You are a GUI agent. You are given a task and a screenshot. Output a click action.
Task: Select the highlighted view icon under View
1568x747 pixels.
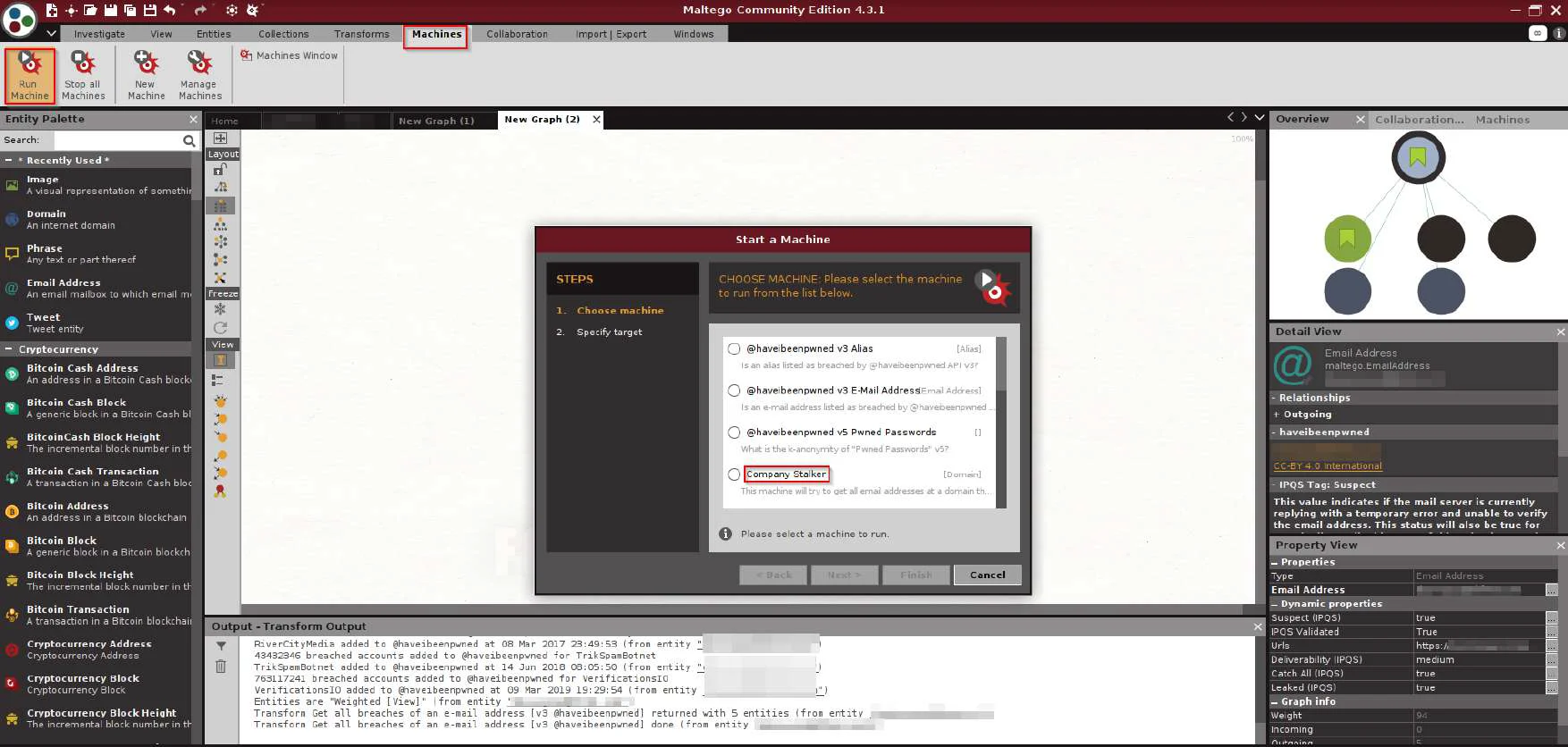coord(220,360)
